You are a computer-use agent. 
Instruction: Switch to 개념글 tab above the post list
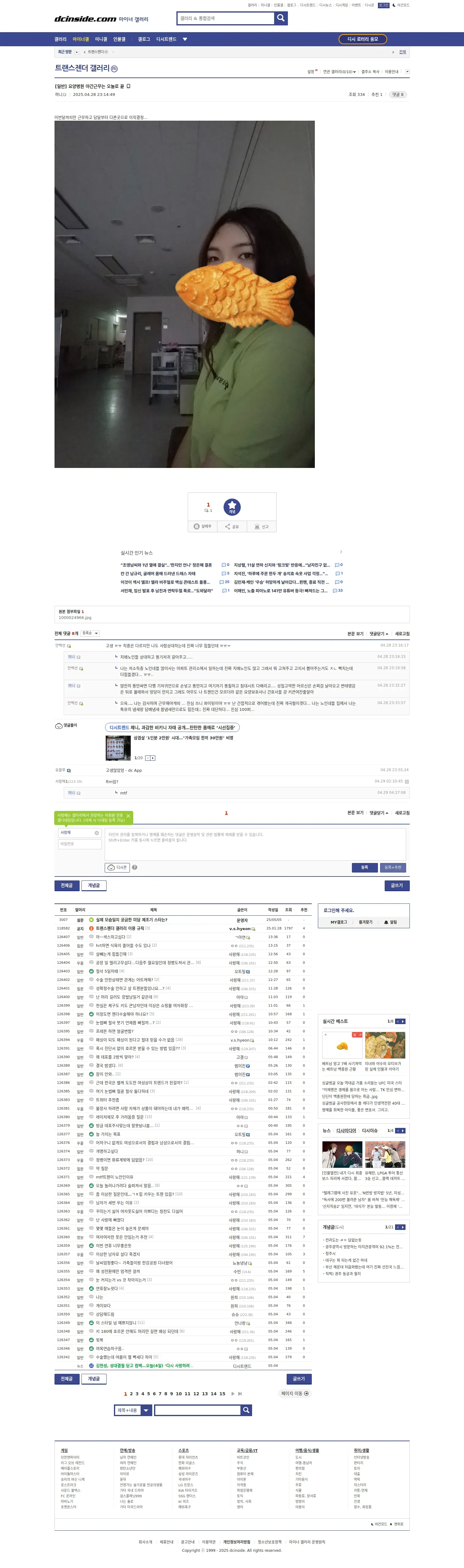click(94, 885)
